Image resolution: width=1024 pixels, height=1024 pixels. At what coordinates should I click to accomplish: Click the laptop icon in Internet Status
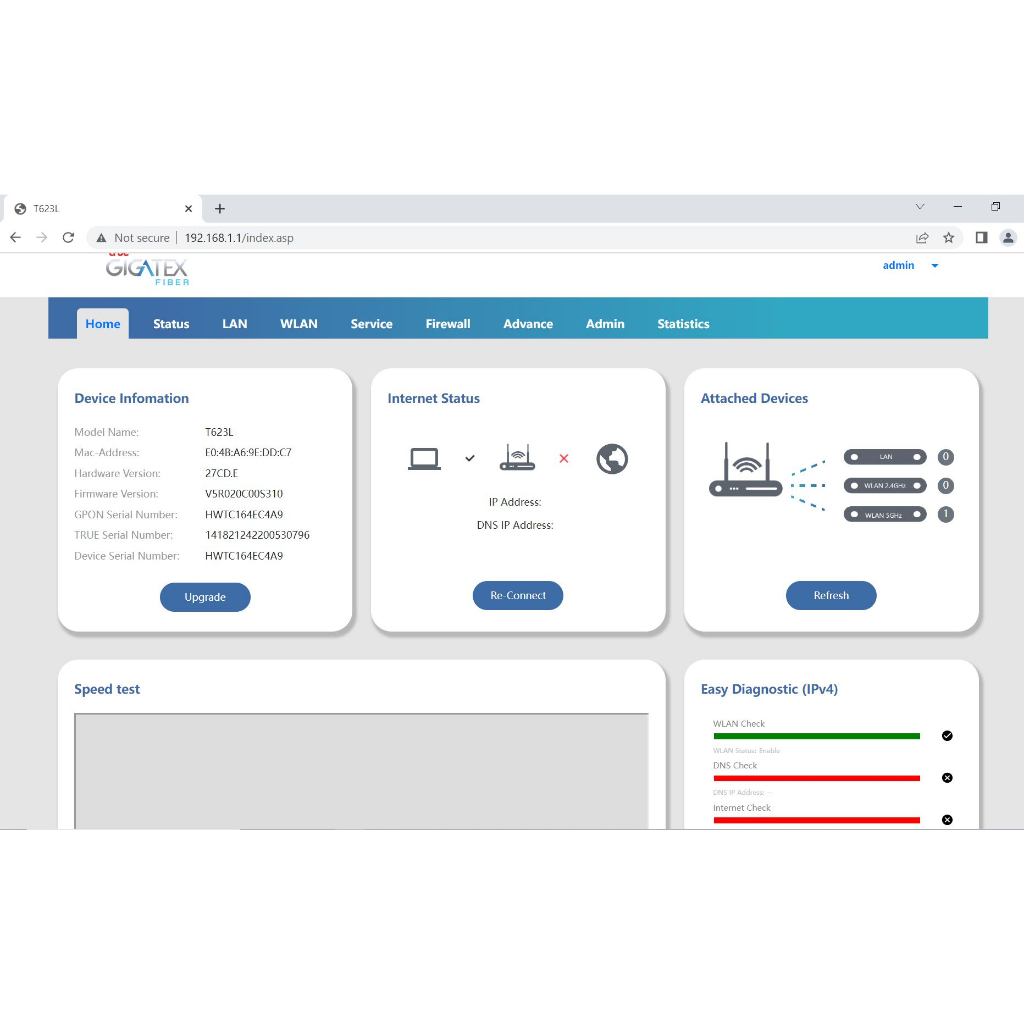[424, 459]
